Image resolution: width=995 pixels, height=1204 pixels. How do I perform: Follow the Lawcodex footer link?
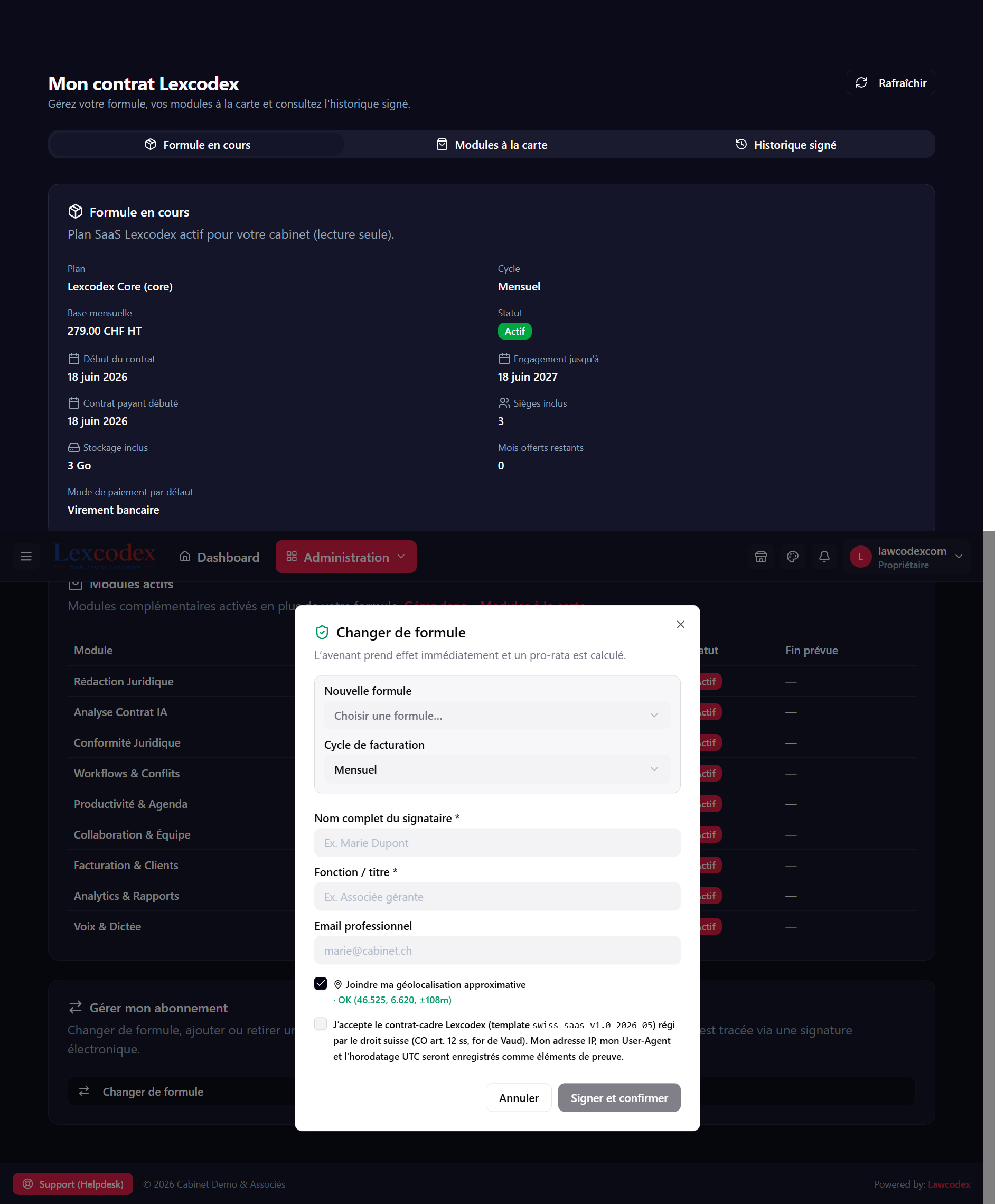949,1184
